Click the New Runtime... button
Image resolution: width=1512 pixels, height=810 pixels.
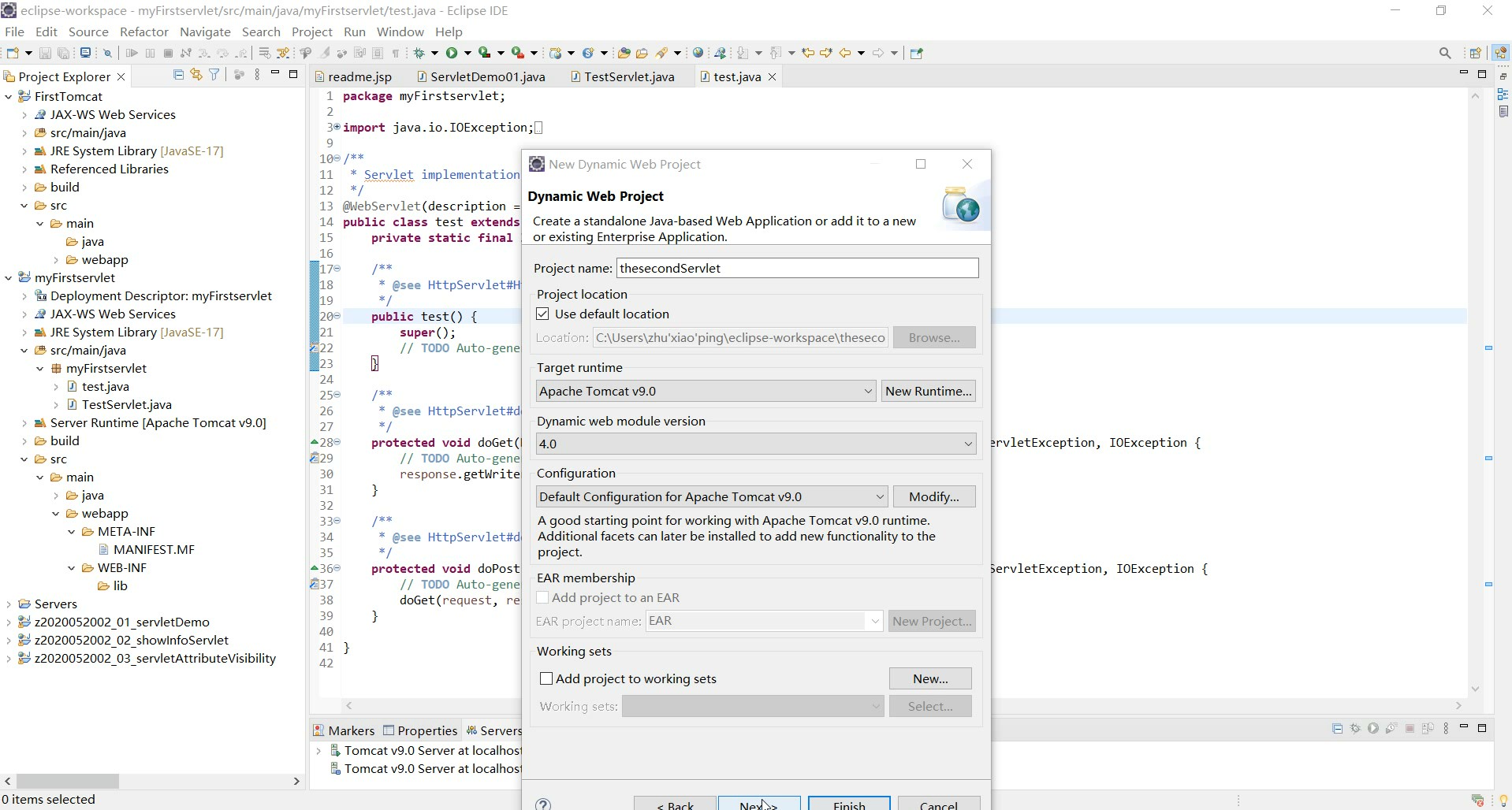tap(928, 391)
